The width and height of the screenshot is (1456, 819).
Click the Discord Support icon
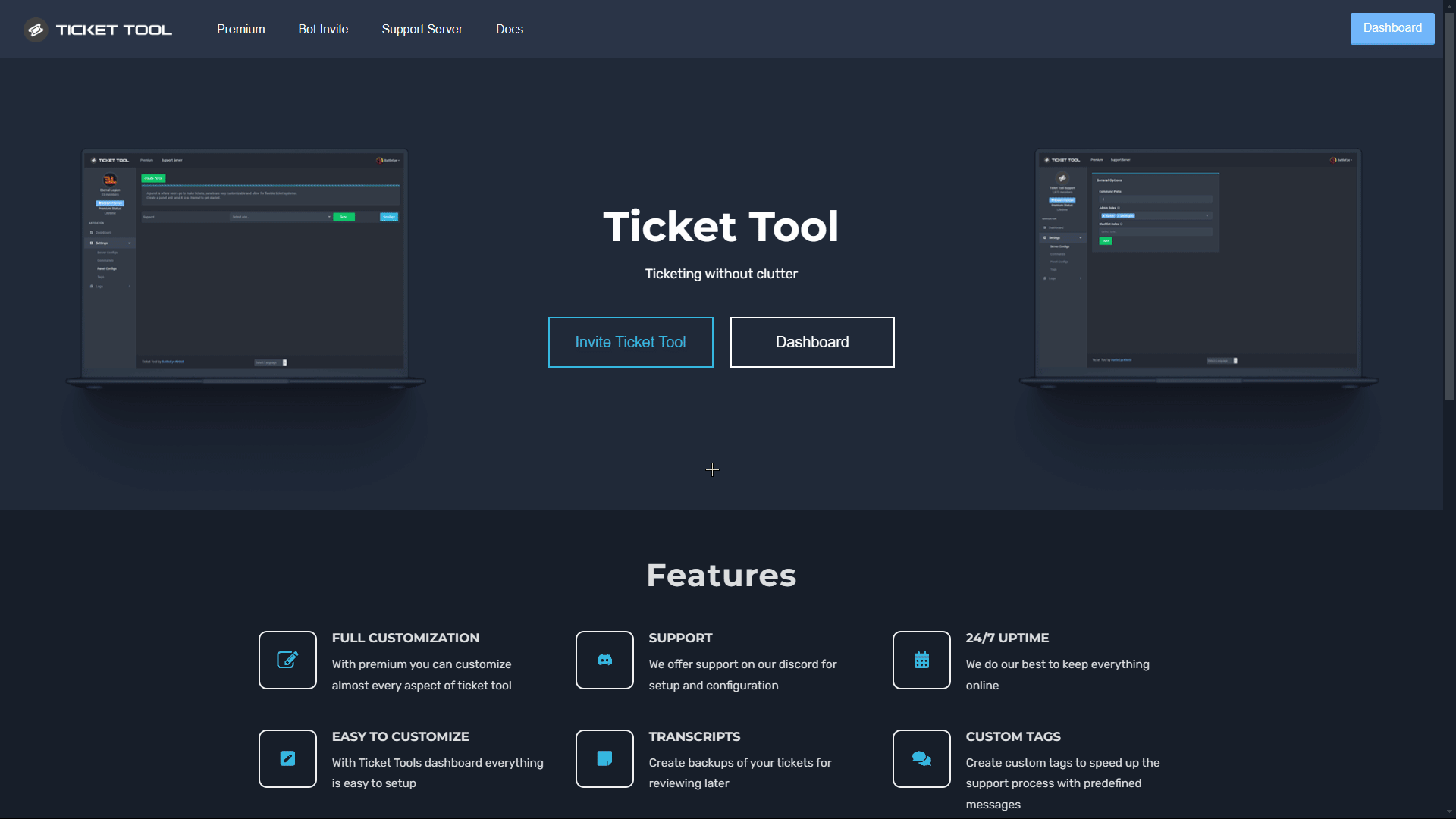[604, 660]
